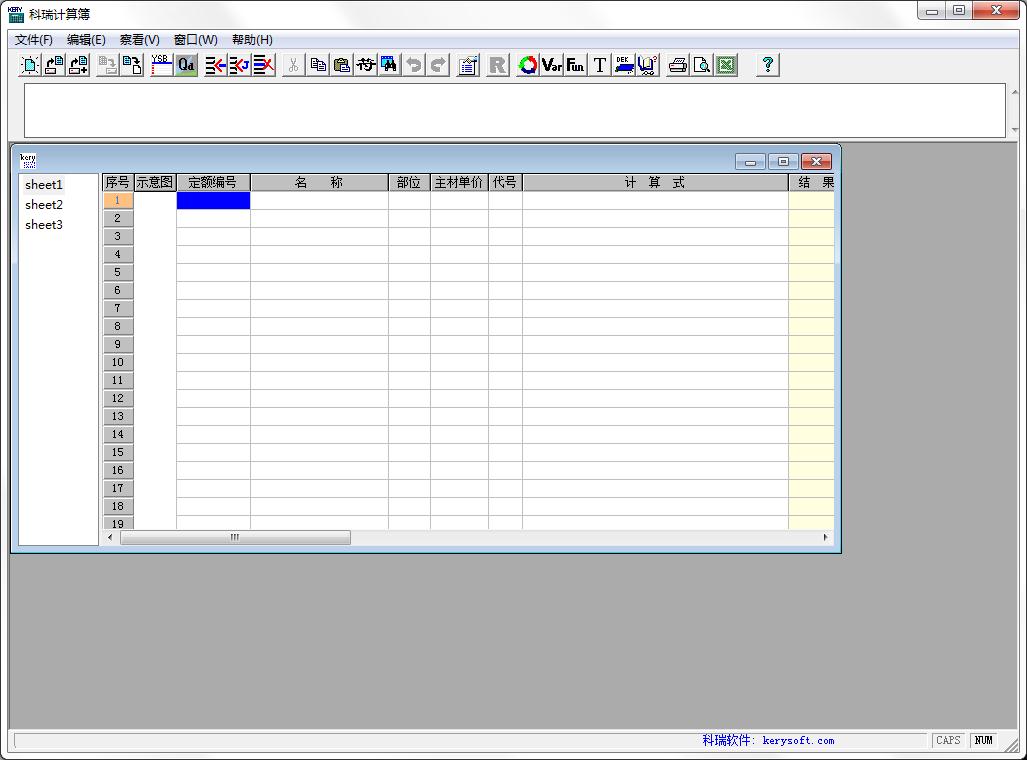Click the Var variables toolbar icon
This screenshot has width=1027, height=760.
(552, 65)
